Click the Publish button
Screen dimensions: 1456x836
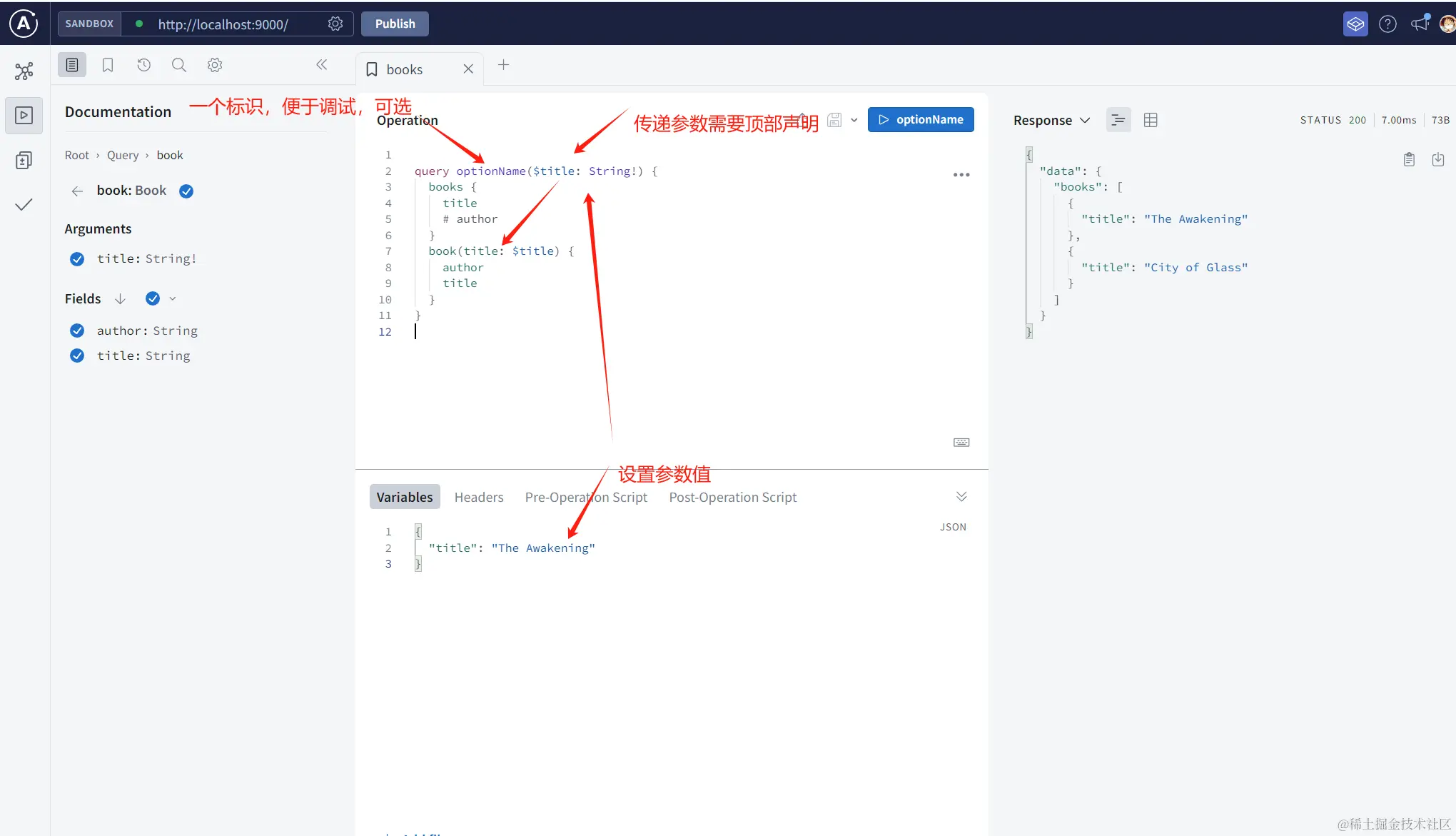point(395,24)
